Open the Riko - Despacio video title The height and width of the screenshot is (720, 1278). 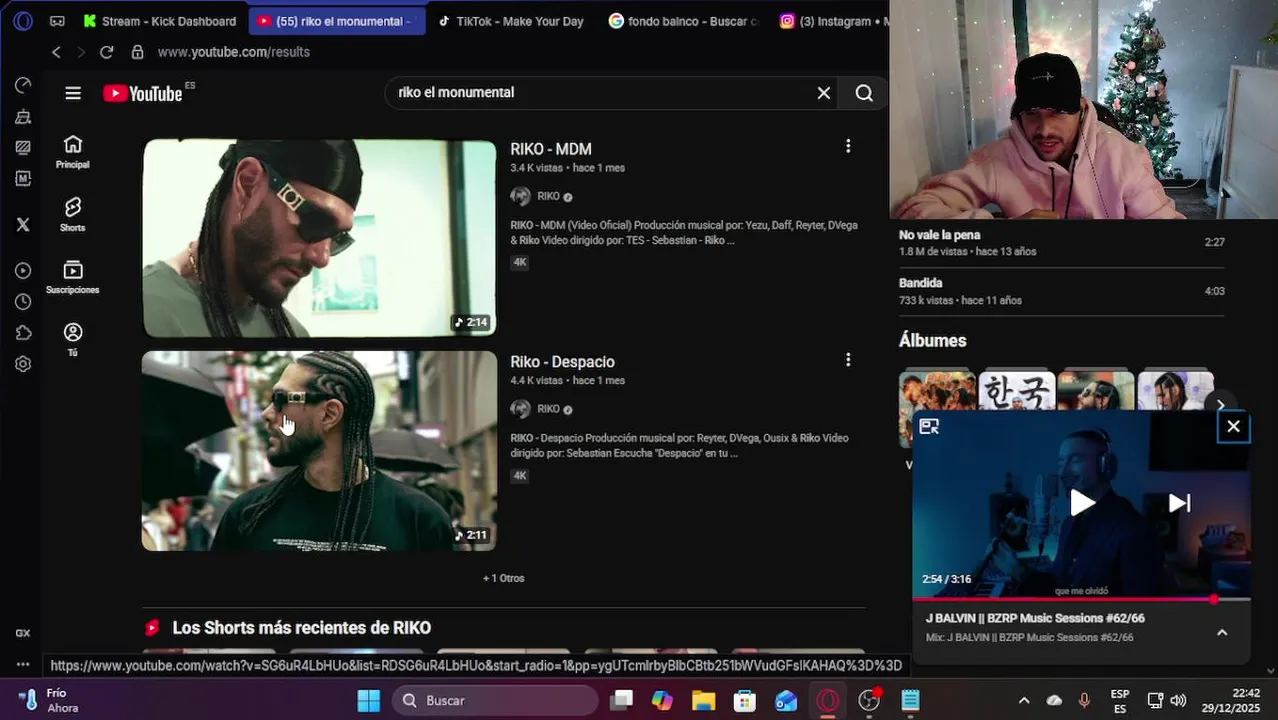(x=562, y=362)
